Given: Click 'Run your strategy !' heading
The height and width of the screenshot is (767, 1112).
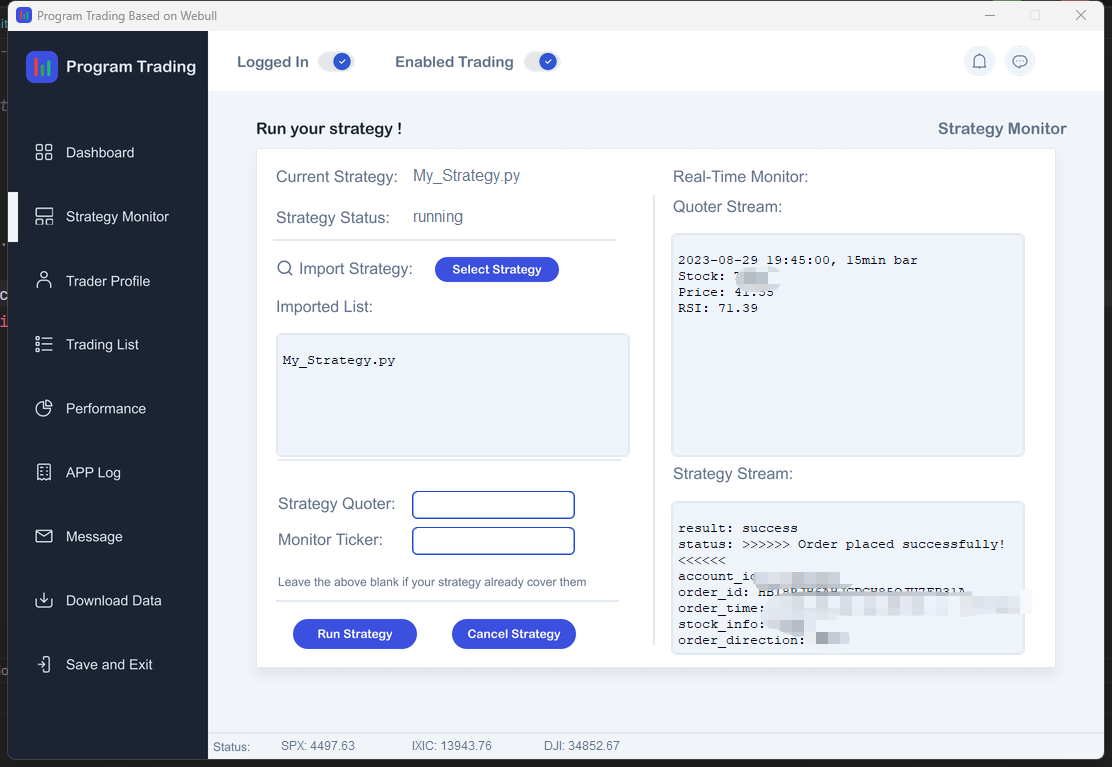Looking at the screenshot, I should pyautogui.click(x=328, y=128).
